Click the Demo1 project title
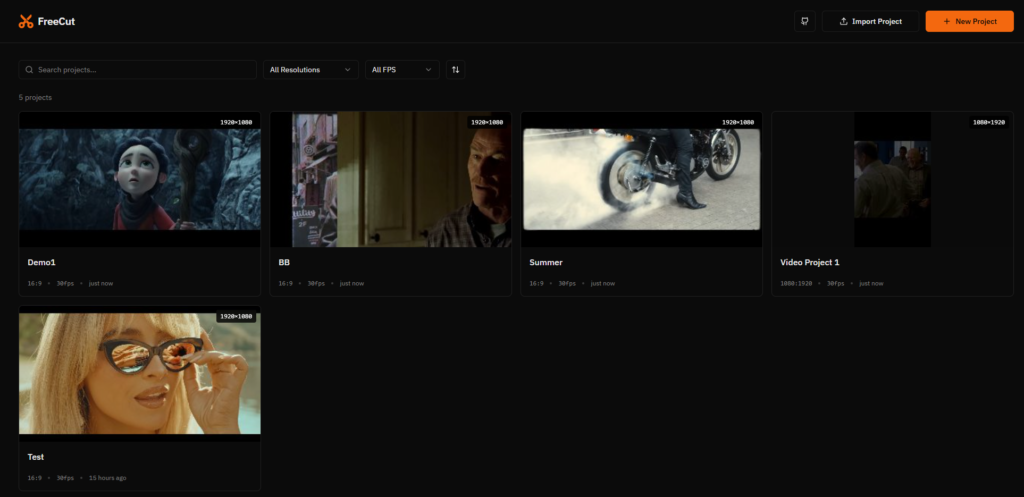 coord(42,262)
